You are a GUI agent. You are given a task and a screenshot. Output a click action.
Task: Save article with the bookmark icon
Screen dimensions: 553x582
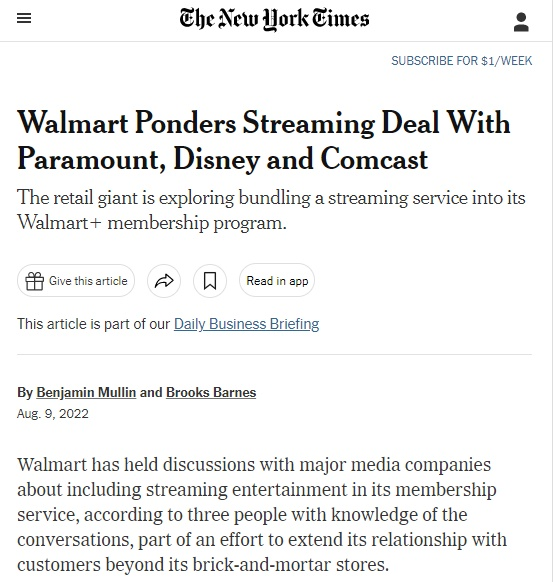pyautogui.click(x=210, y=281)
